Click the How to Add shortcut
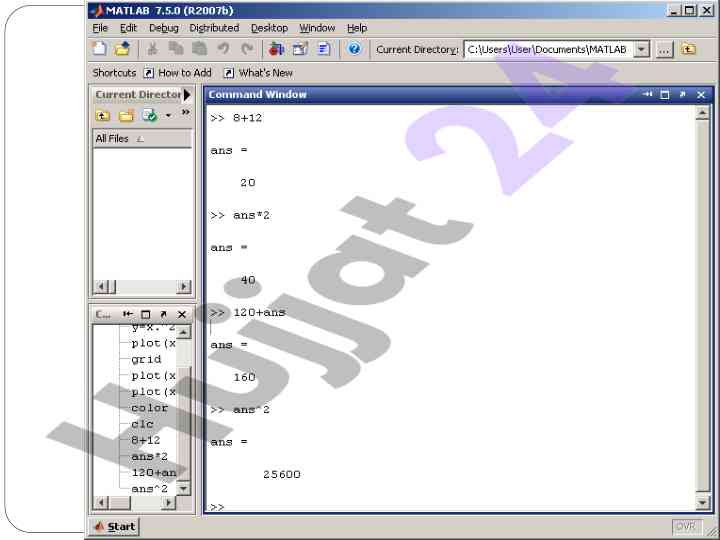Viewport: 720px width, 540px height. [x=177, y=73]
